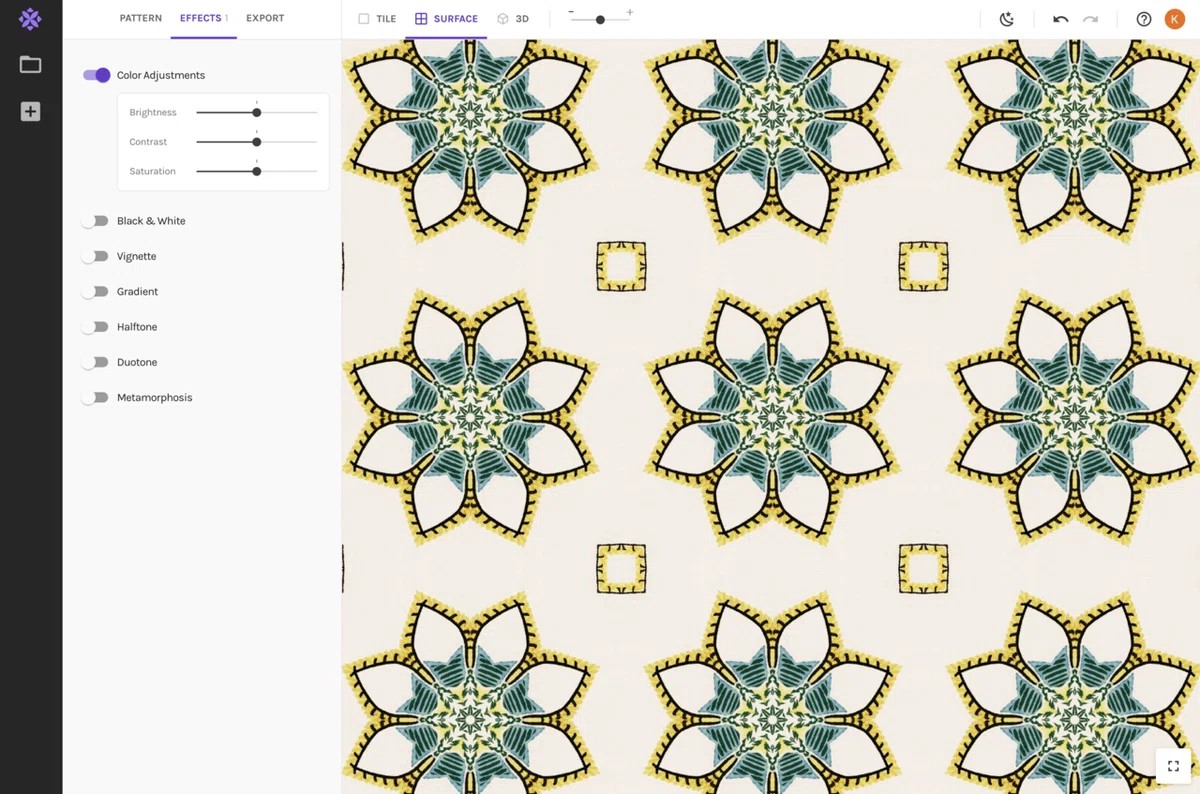Enable the Black & White effect
This screenshot has width=1200, height=794.
tap(95, 221)
